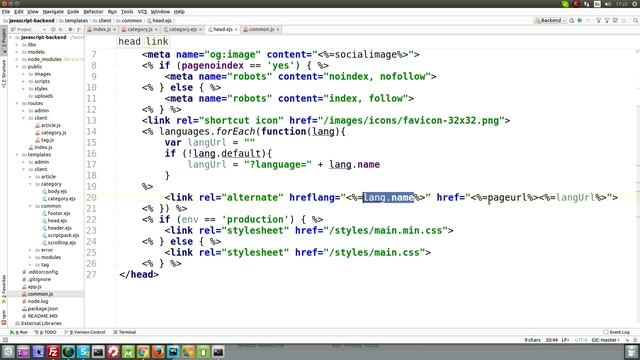Click the 'link' breadcrumb above the code
This screenshot has width=640, height=360.
pos(157,41)
